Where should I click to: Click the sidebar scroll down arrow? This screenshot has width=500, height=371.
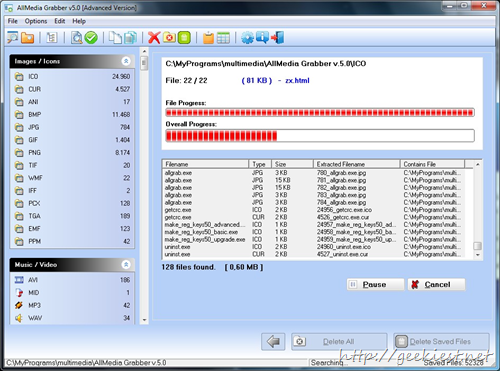[x=144, y=320]
